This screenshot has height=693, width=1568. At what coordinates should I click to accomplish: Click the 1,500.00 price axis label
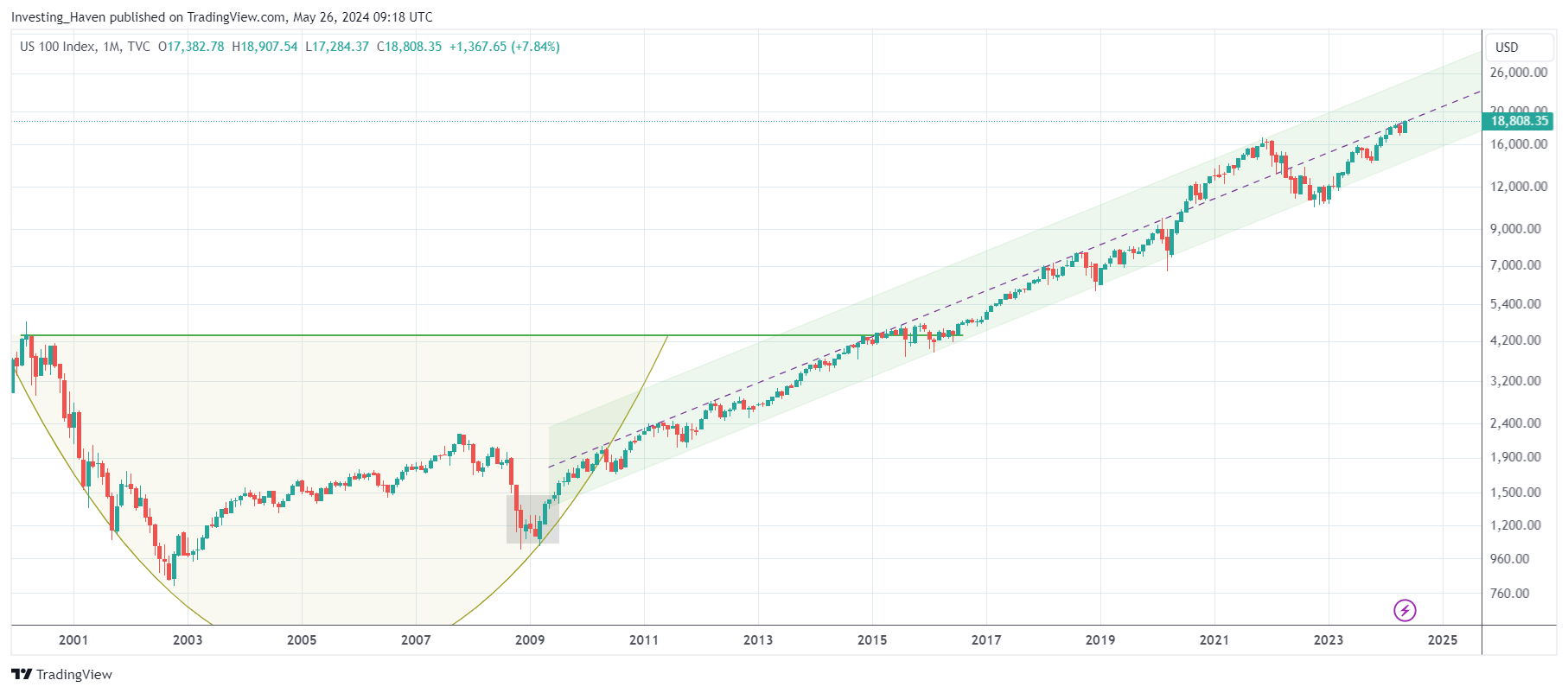(x=1515, y=493)
